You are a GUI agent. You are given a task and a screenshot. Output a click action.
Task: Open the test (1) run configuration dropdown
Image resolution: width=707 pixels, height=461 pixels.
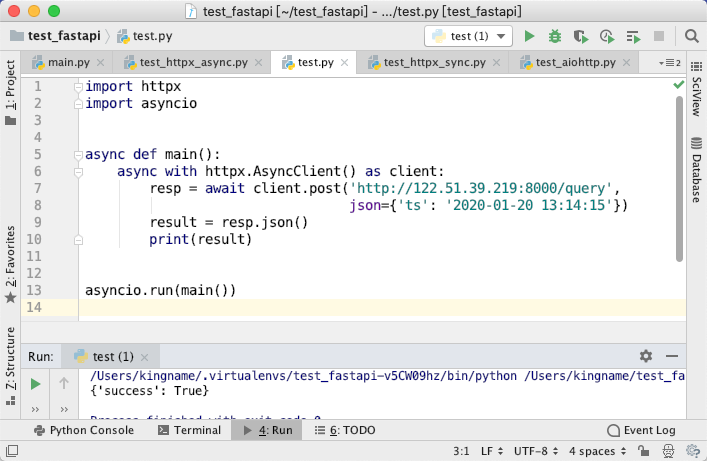(468, 36)
